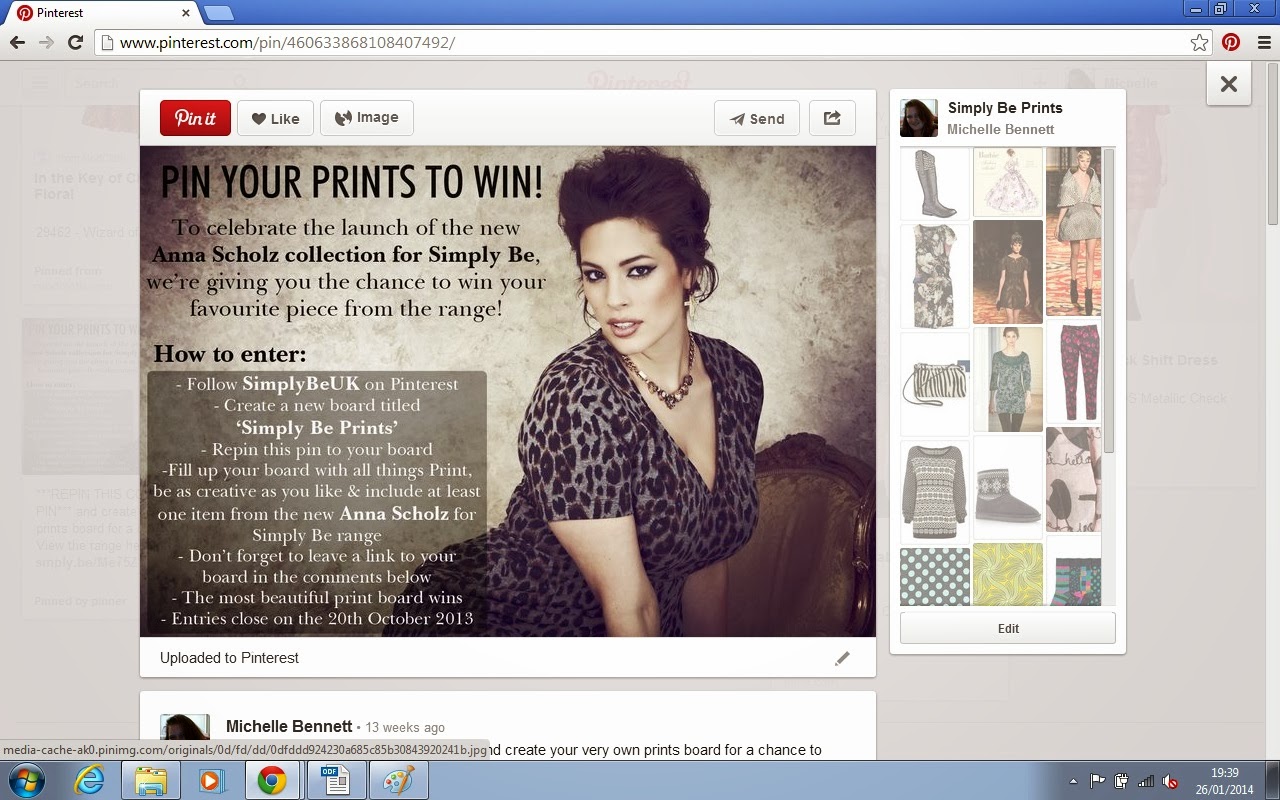Launch Internet Explorer from the taskbar
Image resolution: width=1280 pixels, height=800 pixels.
[x=89, y=780]
